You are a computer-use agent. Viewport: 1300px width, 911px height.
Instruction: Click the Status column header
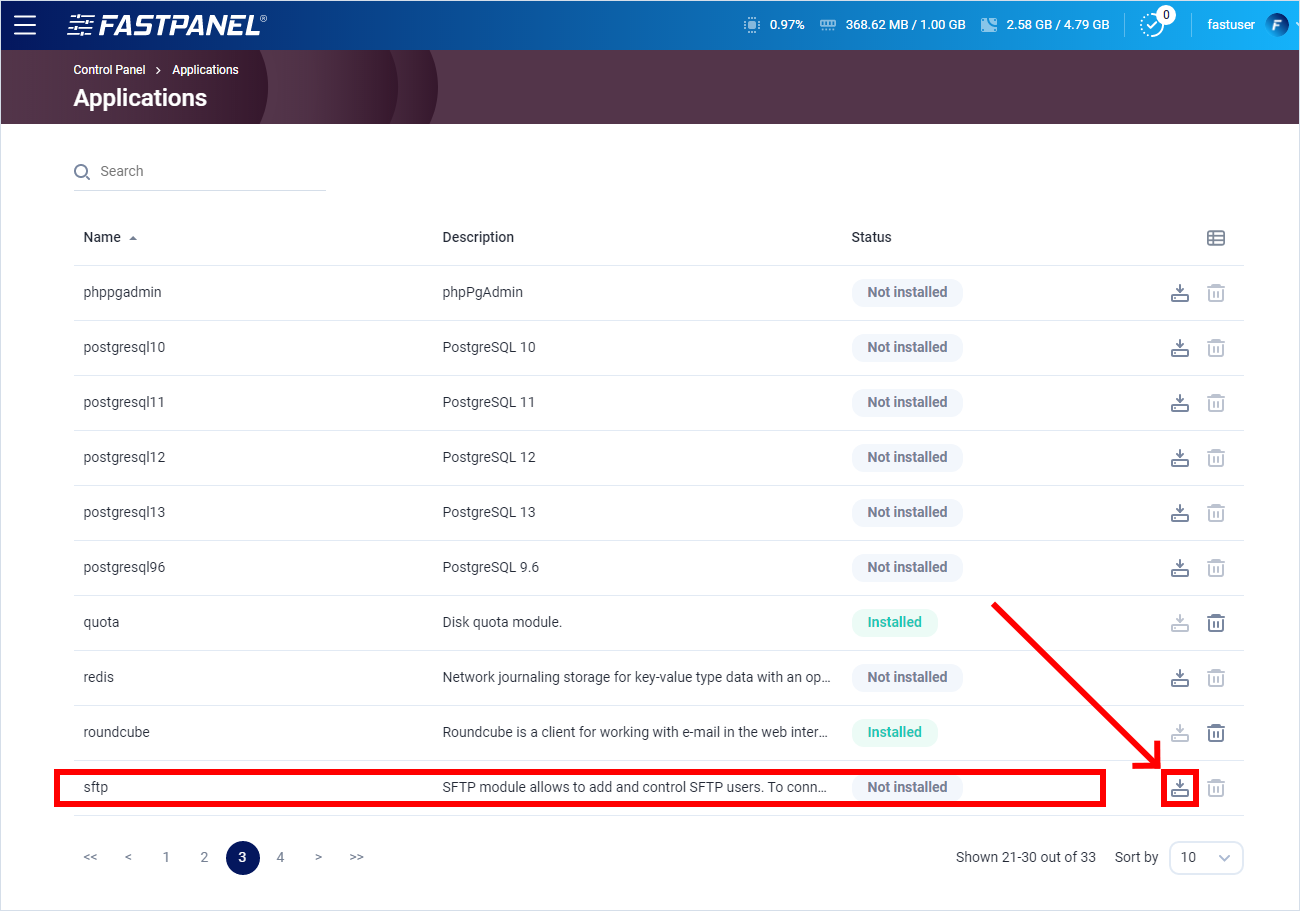click(x=871, y=238)
